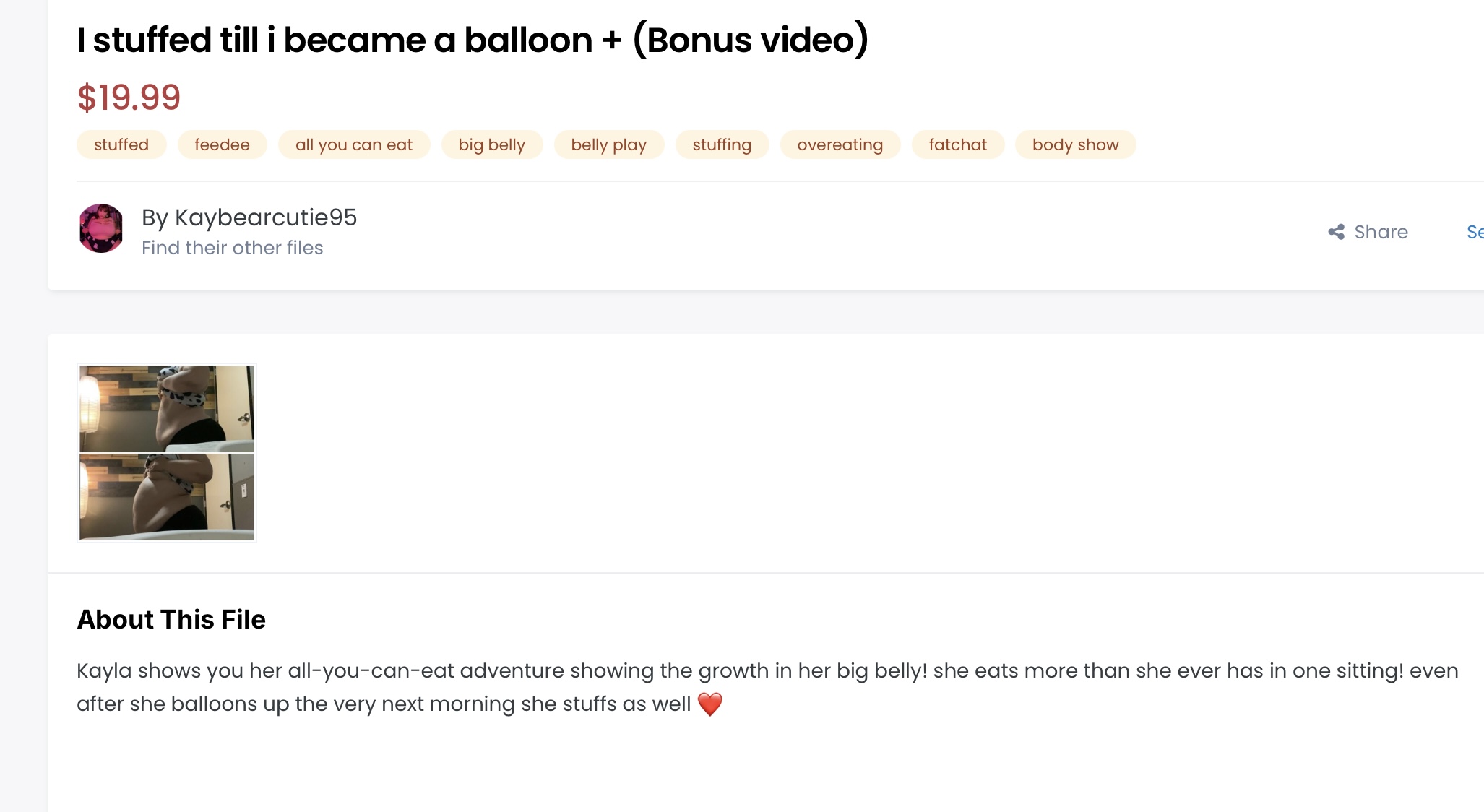Filter by "all you can eat" tag

click(x=354, y=144)
